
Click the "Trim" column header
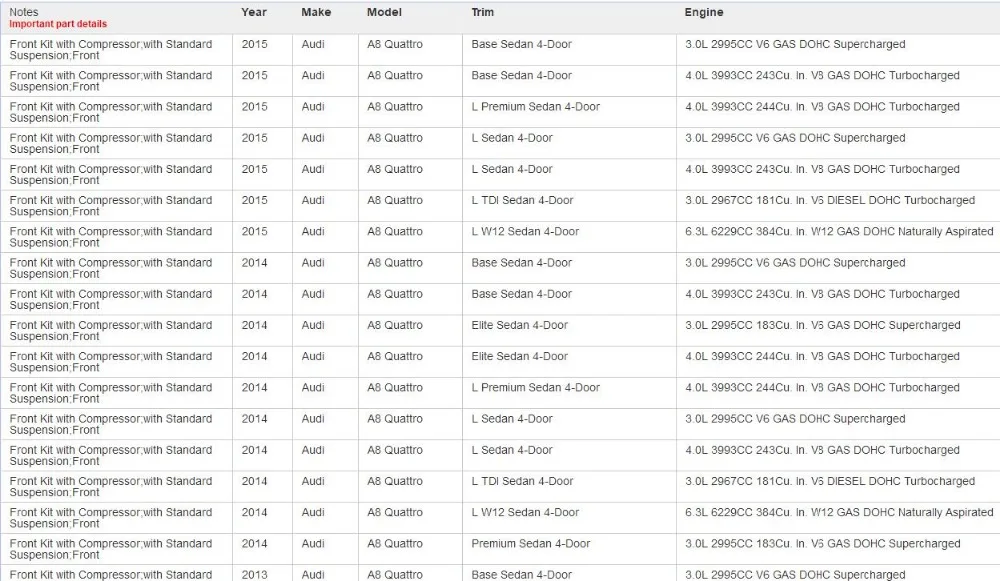tap(483, 12)
